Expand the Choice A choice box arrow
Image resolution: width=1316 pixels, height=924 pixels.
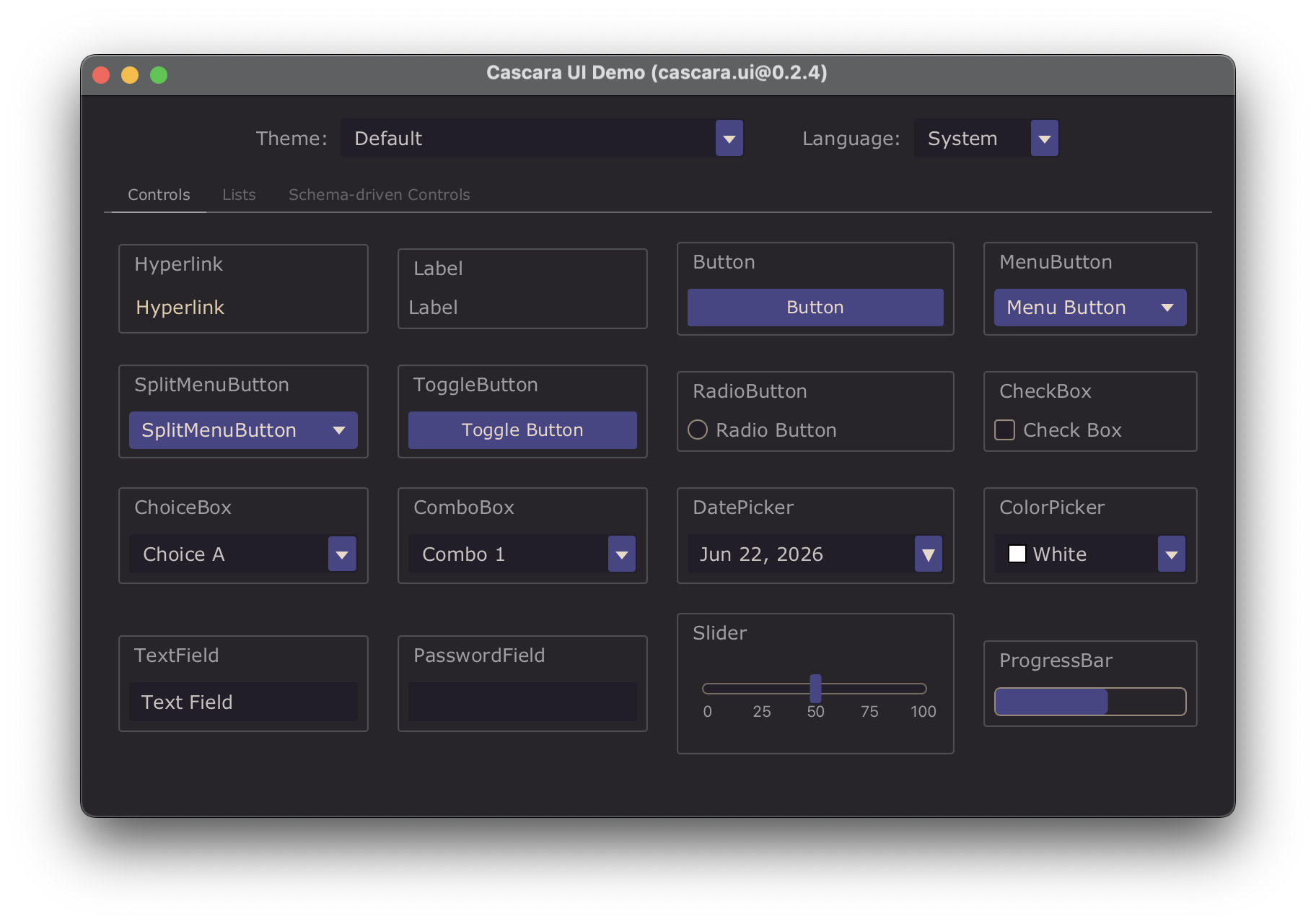tap(342, 554)
